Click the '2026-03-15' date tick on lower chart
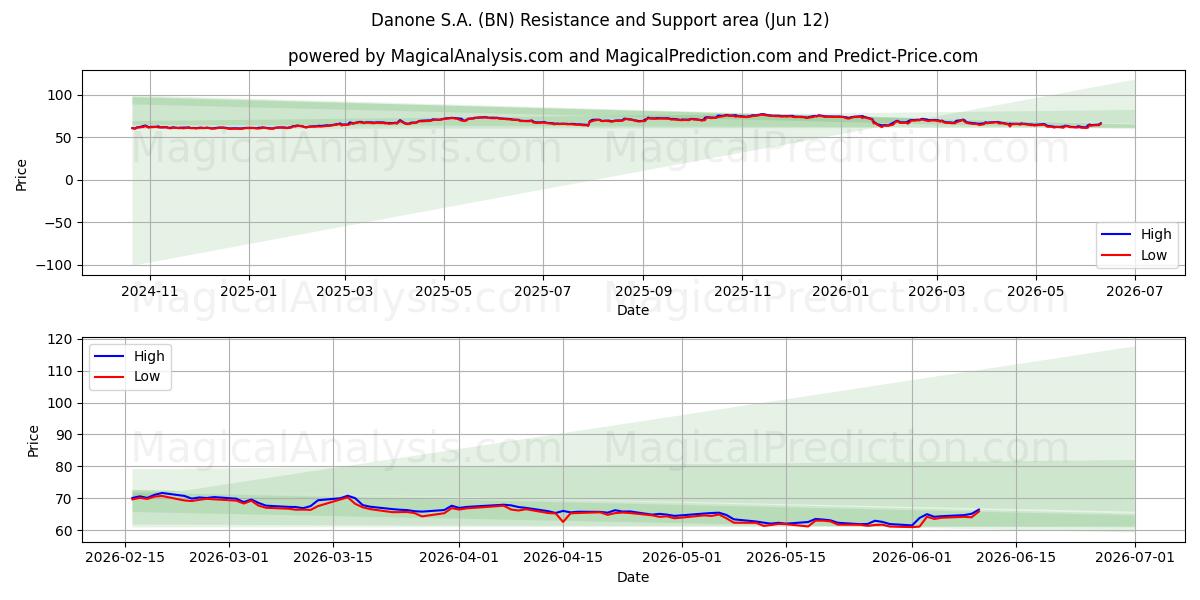 pos(333,557)
